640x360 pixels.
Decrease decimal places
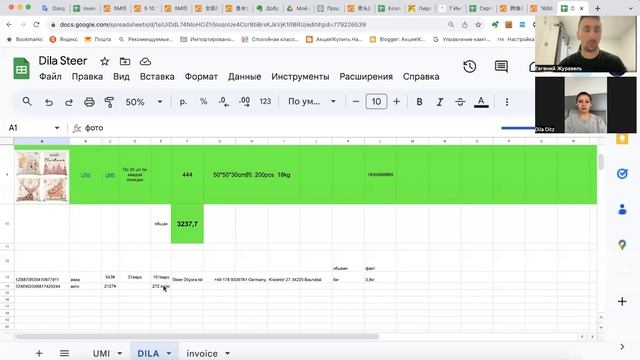(x=224, y=102)
